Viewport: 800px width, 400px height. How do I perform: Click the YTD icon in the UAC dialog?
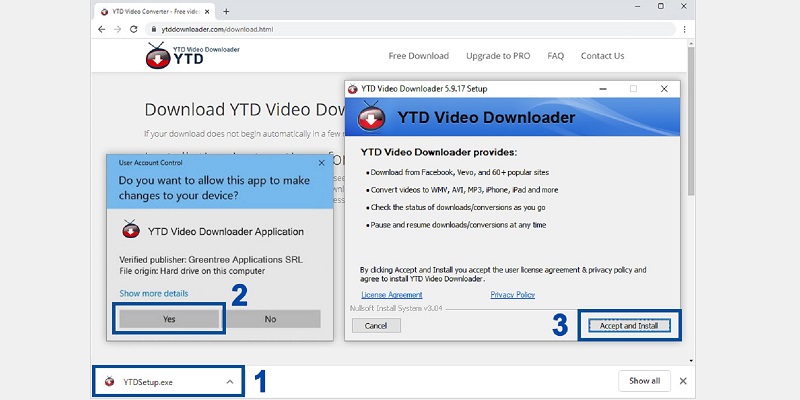pos(131,230)
